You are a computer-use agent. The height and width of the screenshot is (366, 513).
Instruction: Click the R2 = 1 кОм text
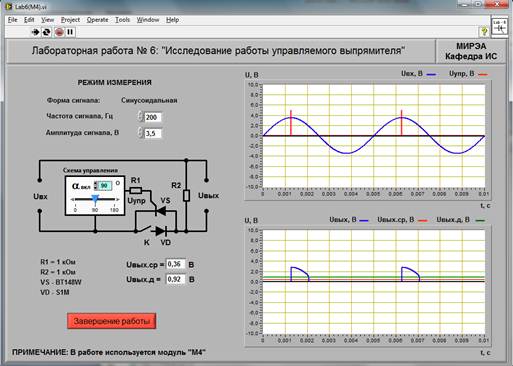(58, 272)
